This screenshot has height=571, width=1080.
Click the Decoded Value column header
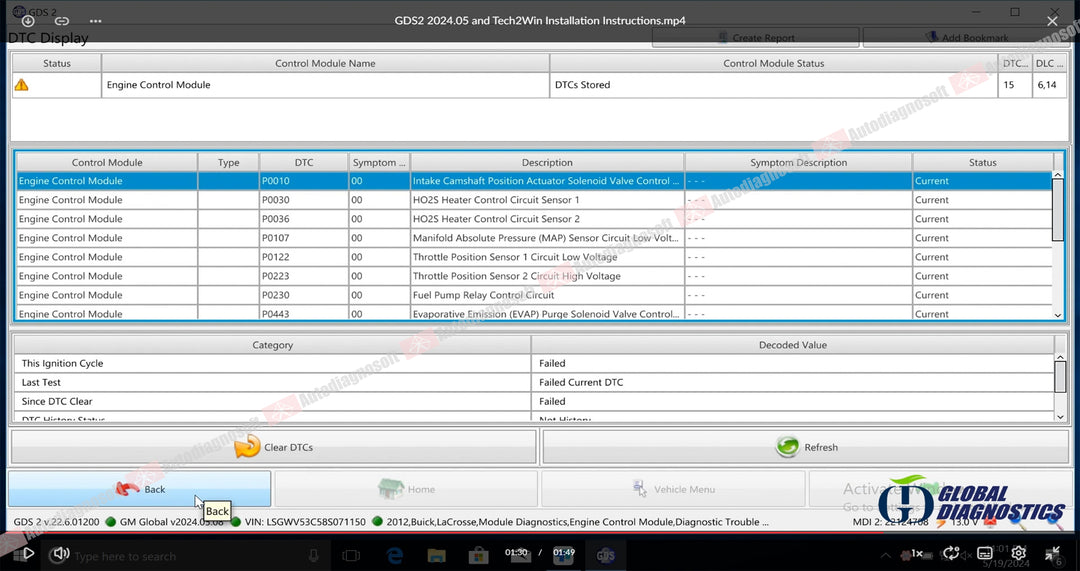tap(793, 345)
